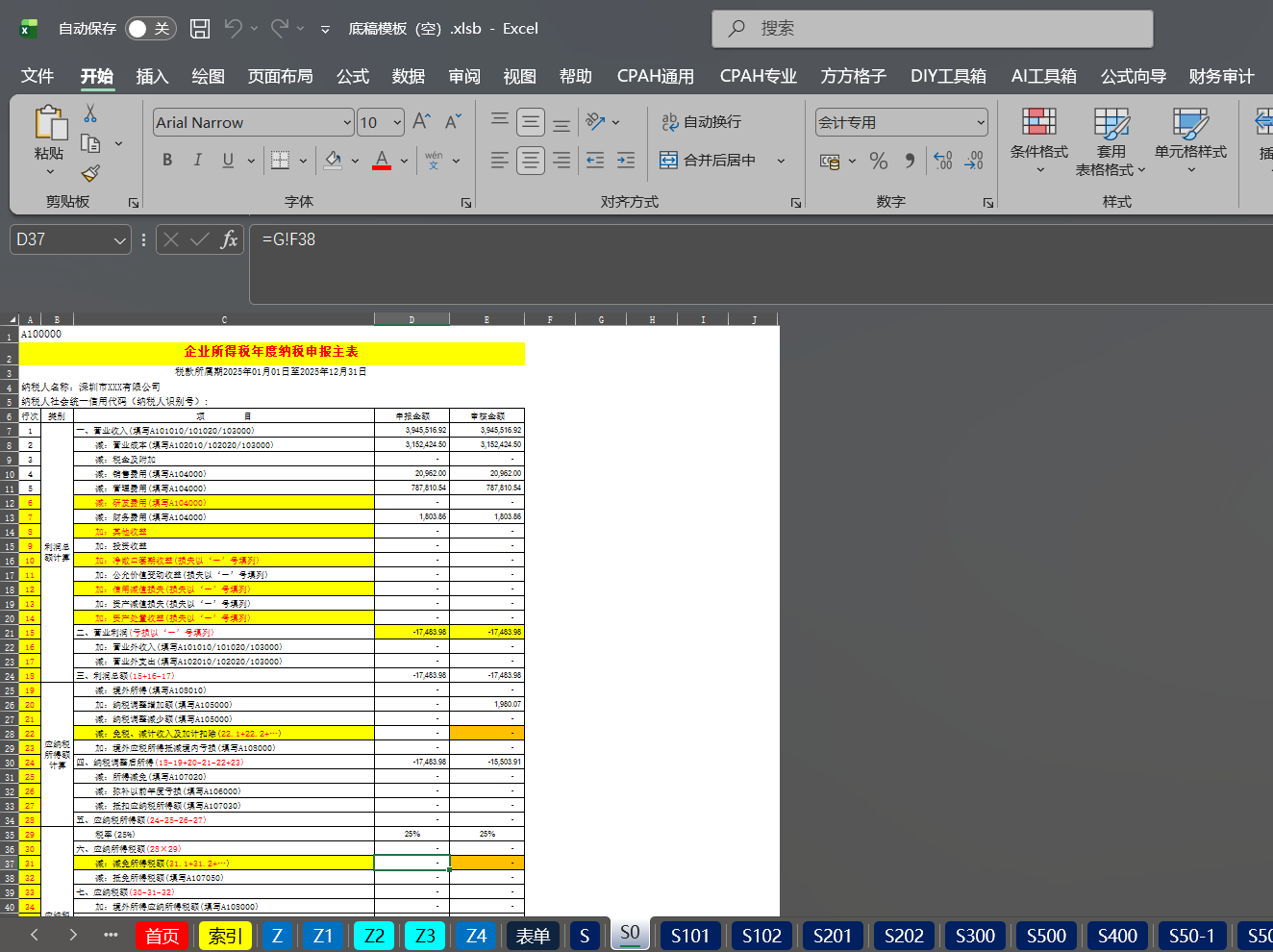Click the increase indent icon
This screenshot has height=952, width=1273.
626,161
